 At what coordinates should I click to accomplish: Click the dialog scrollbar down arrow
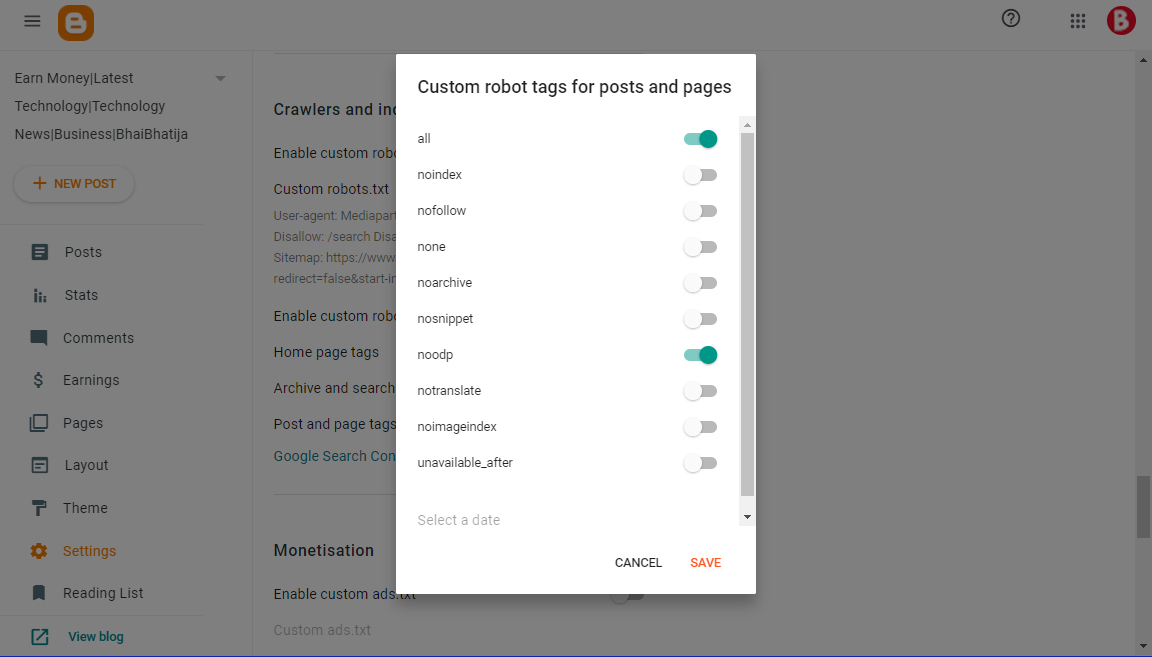[747, 517]
